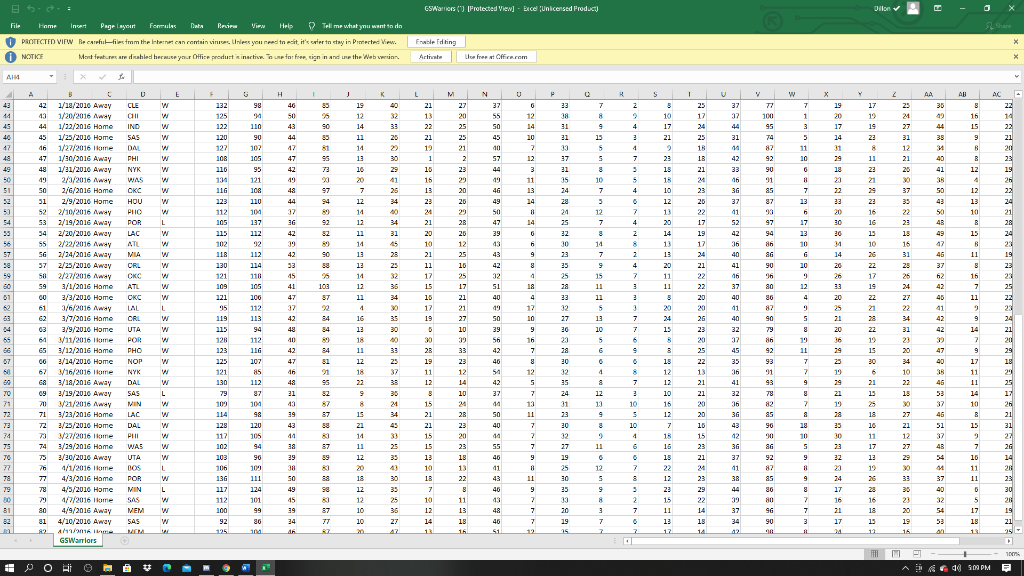The width and height of the screenshot is (1024, 576).
Task: Open Google Chrome from the taskbar
Action: (226, 568)
